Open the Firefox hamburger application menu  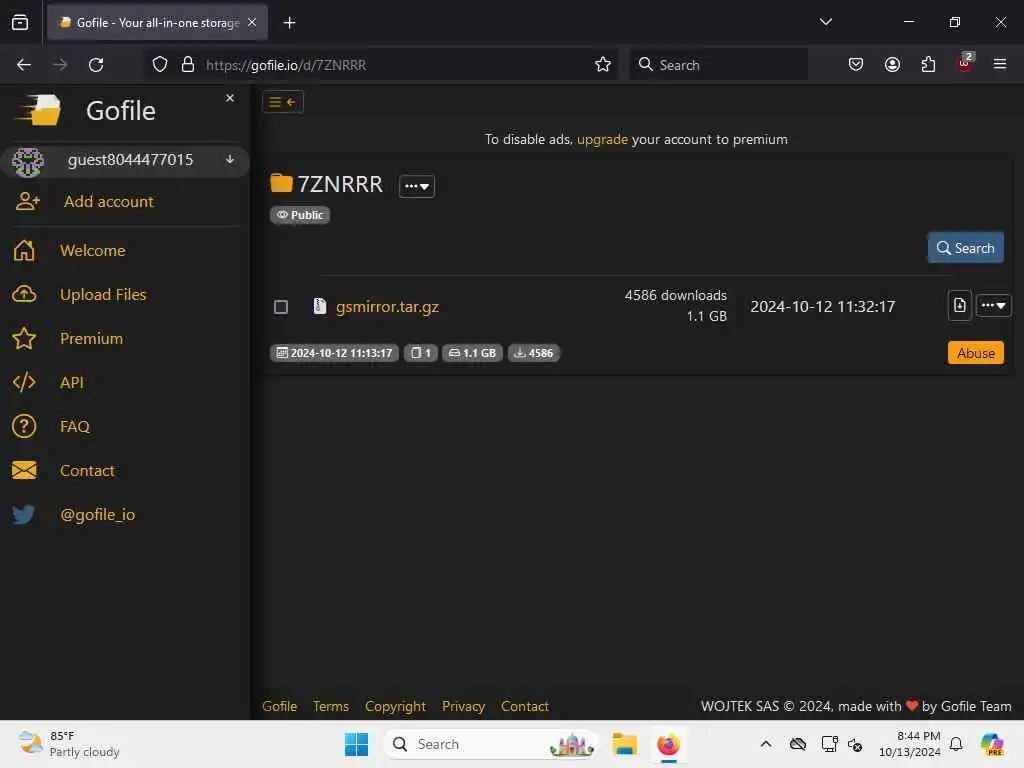point(1000,65)
